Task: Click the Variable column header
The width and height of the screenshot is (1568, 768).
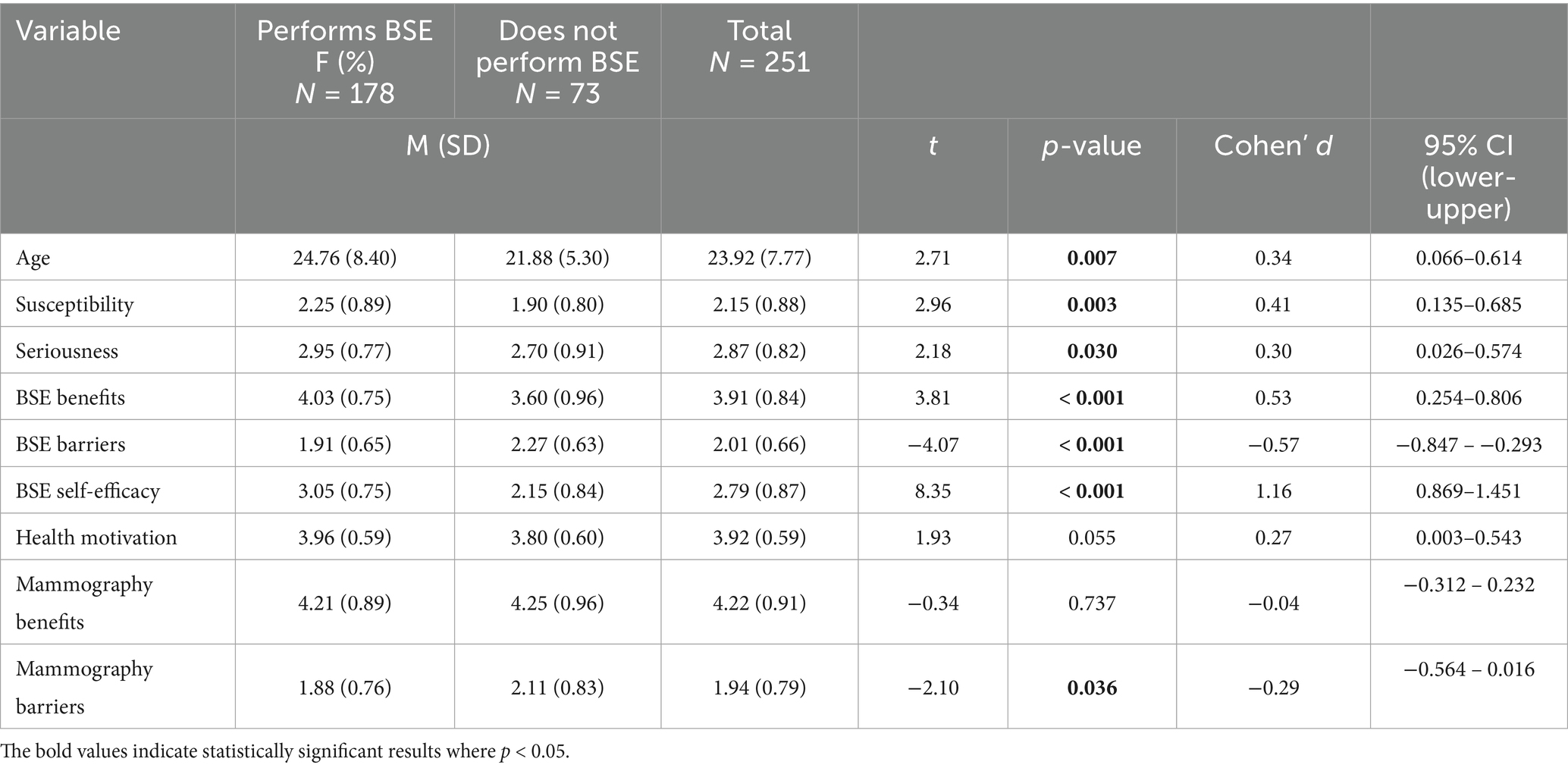Action: pyautogui.click(x=68, y=31)
